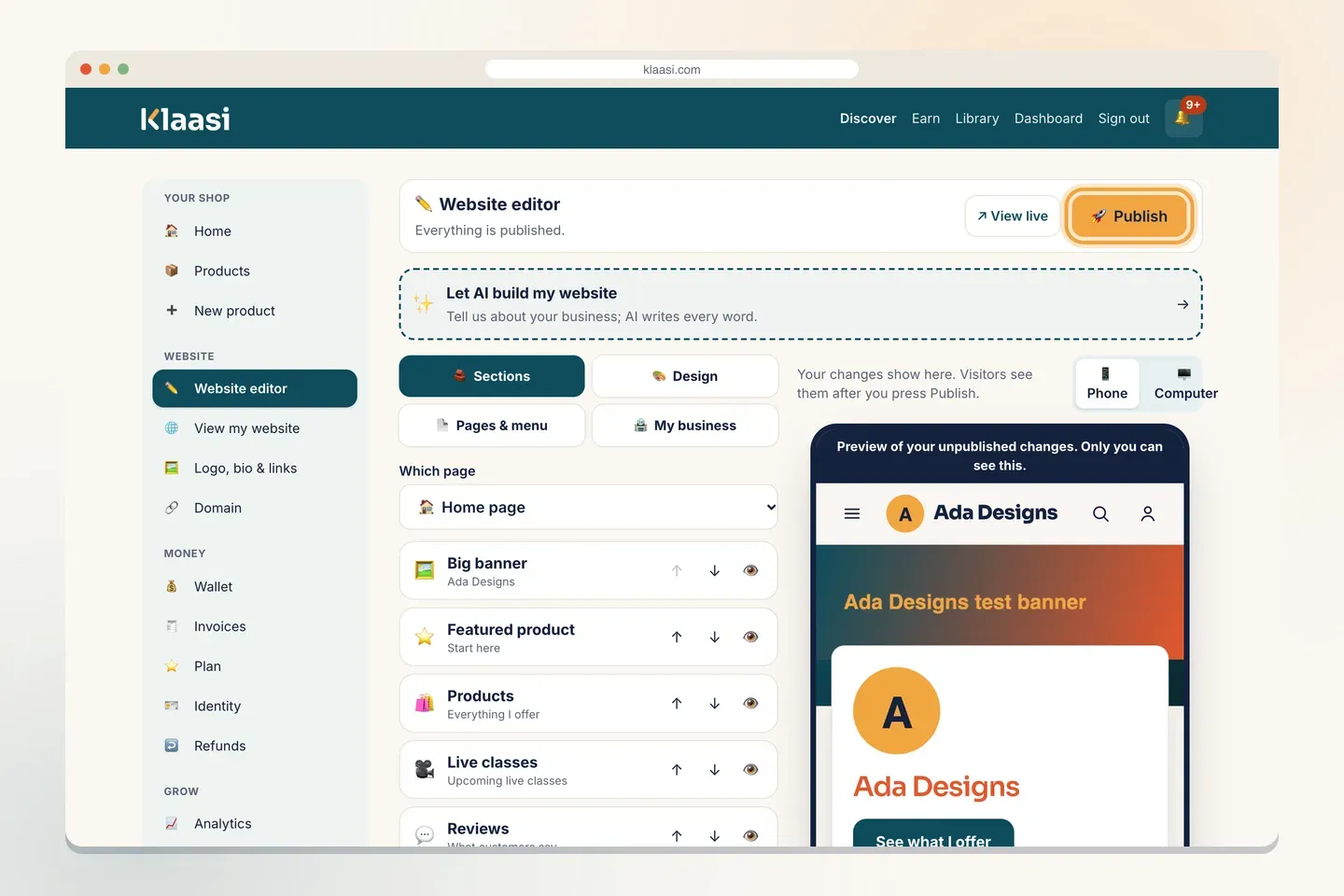Click Let AI build my website

[801, 304]
